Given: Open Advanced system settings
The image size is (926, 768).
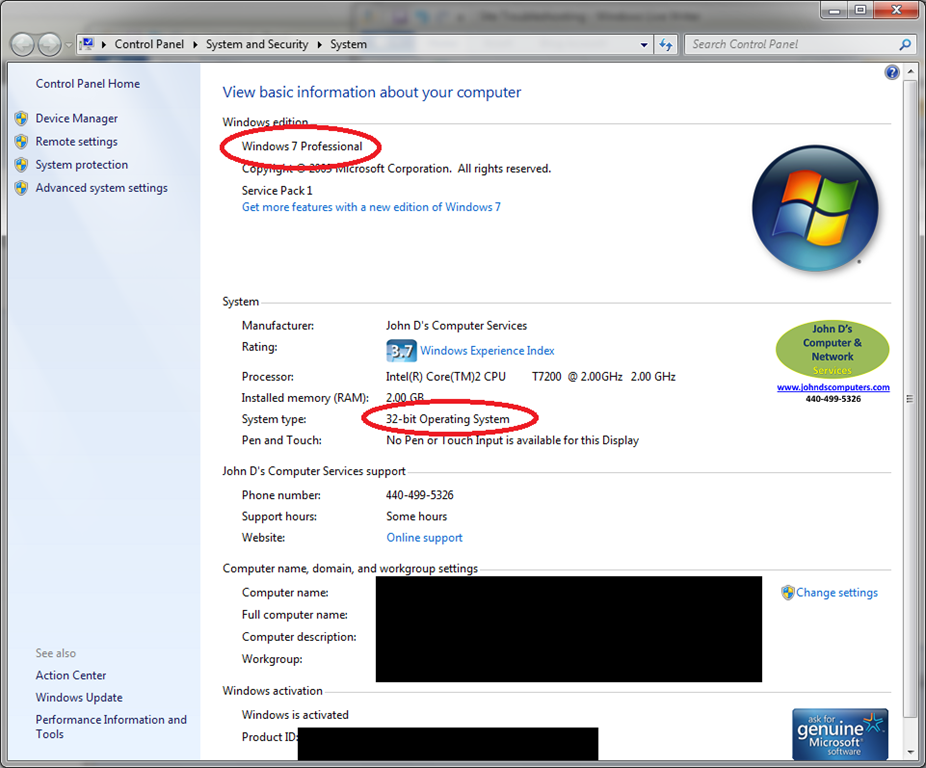Looking at the screenshot, I should pyautogui.click(x=102, y=188).
